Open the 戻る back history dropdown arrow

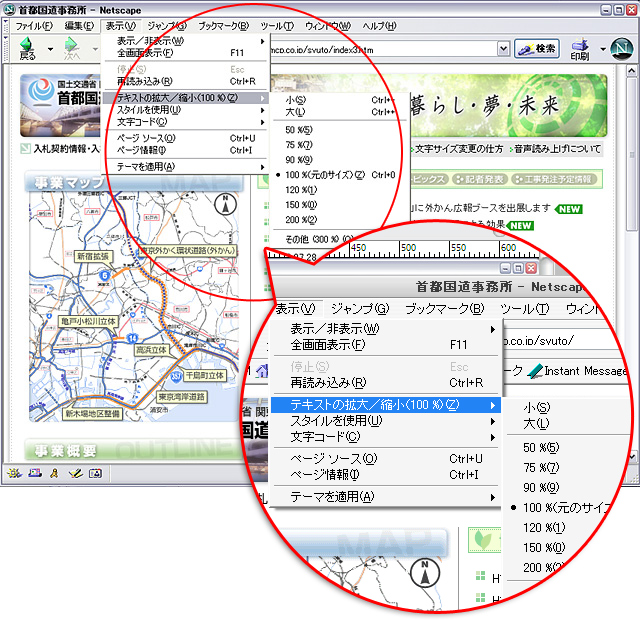[50, 49]
